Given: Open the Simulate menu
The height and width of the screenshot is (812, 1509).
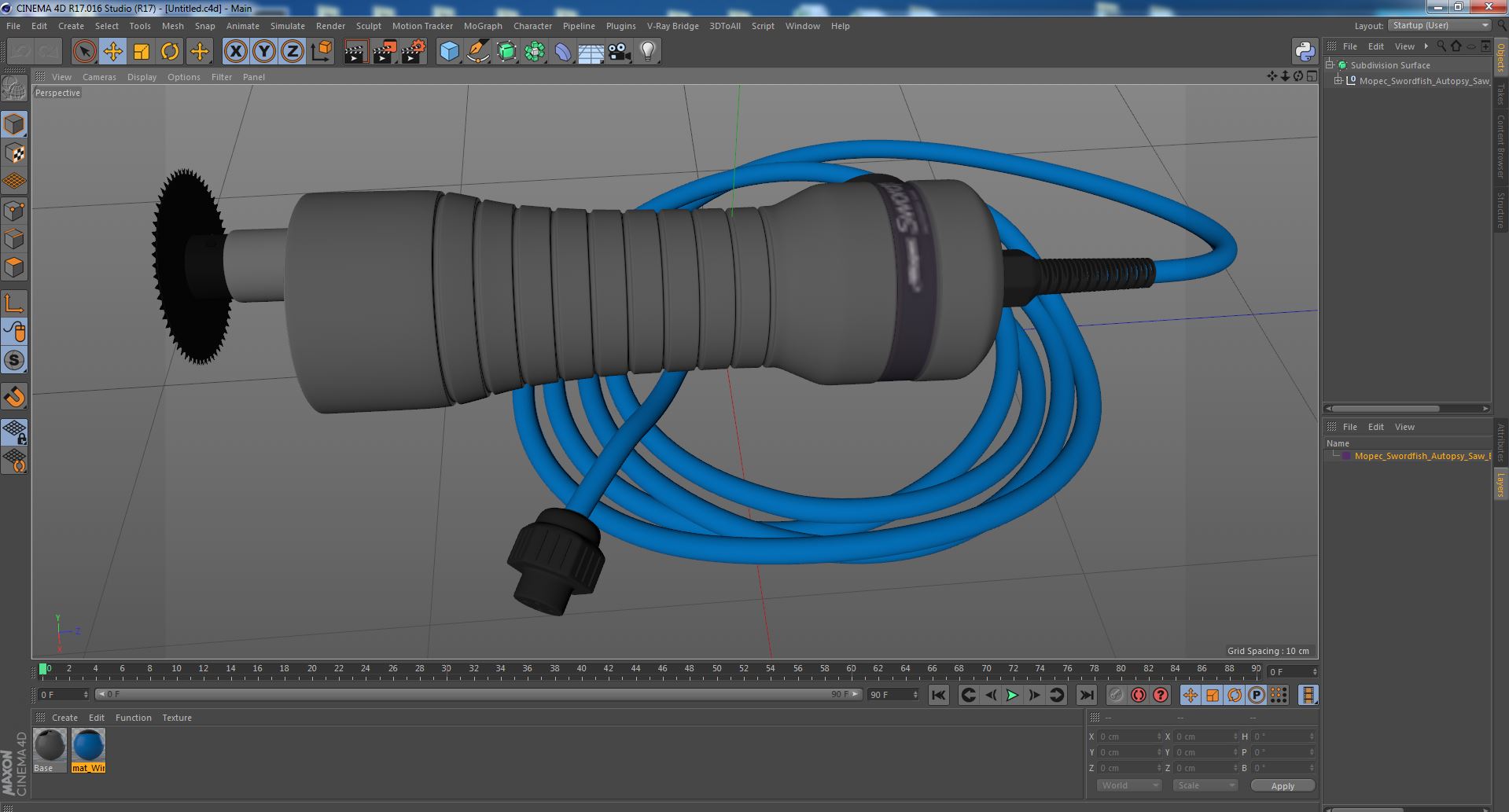Looking at the screenshot, I should tap(288, 26).
